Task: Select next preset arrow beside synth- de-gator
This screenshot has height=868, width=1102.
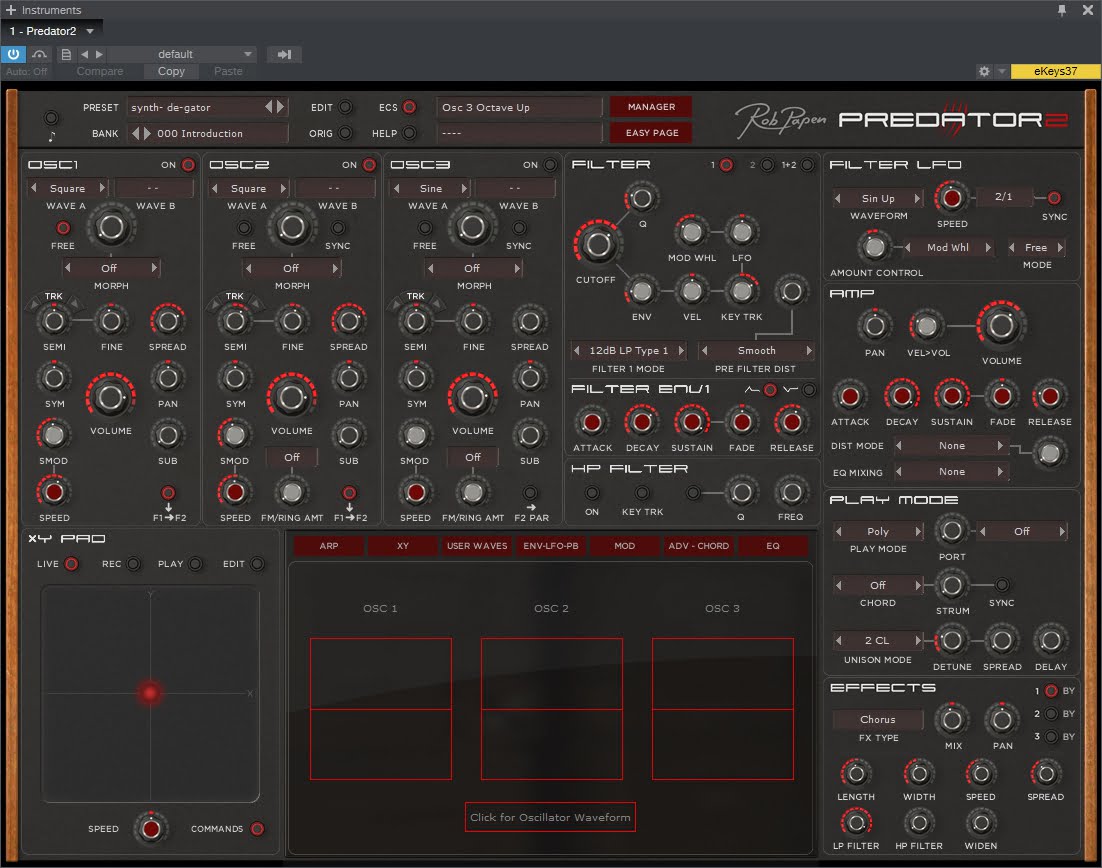Action: pos(280,107)
